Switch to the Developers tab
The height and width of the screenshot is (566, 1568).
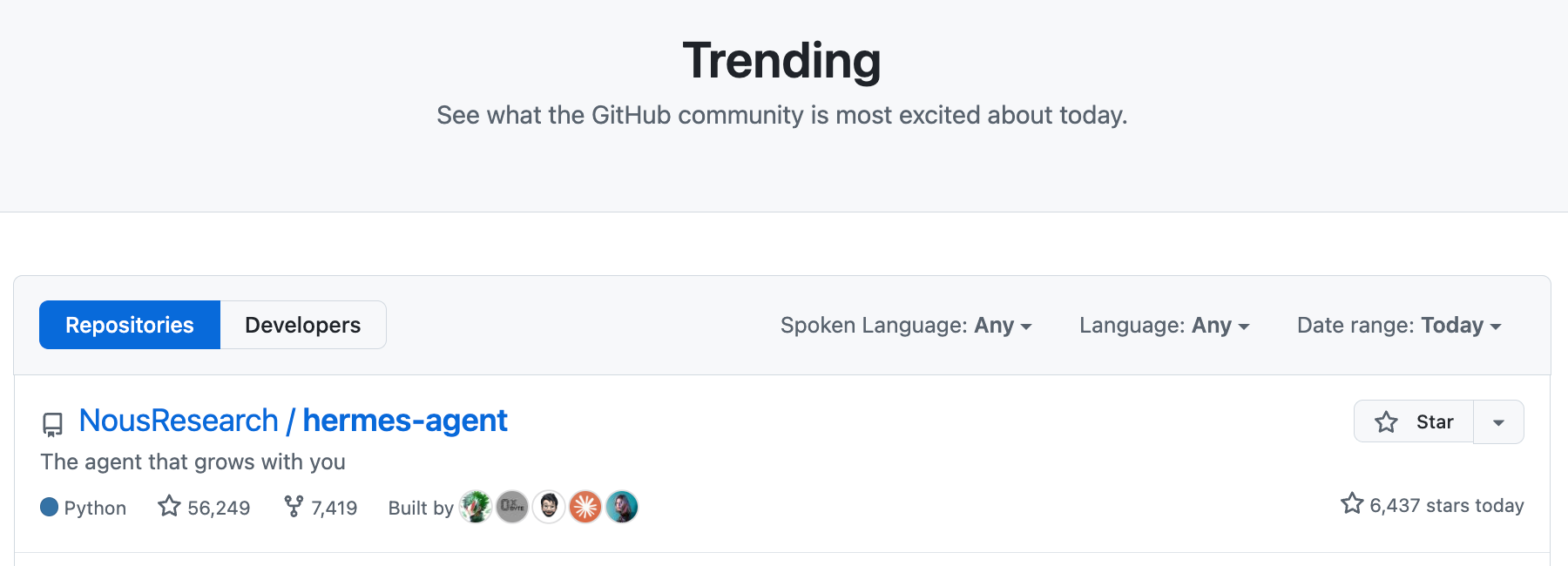(x=302, y=325)
